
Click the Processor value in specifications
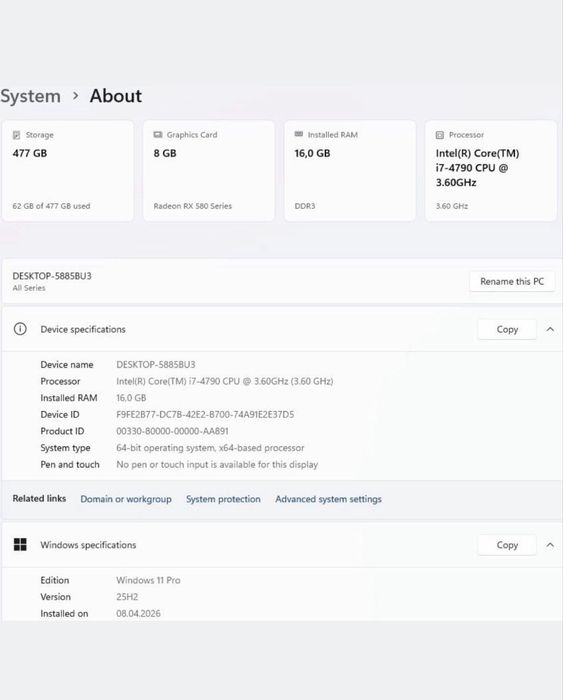pyautogui.click(x=225, y=381)
